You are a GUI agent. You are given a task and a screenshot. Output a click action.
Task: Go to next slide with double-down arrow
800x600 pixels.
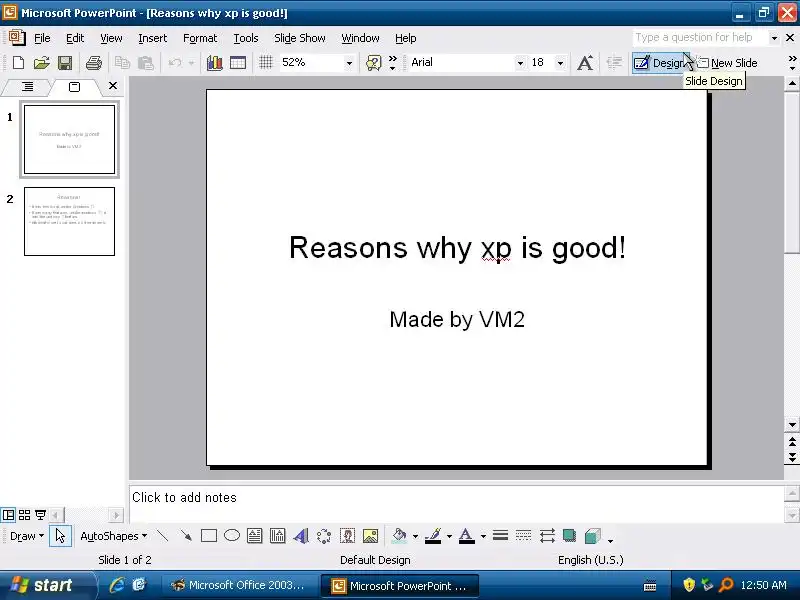(792, 457)
